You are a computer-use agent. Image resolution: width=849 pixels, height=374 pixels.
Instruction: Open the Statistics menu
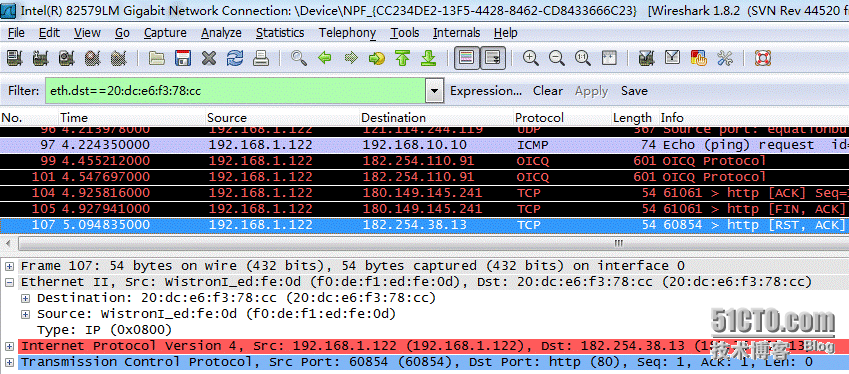point(280,33)
